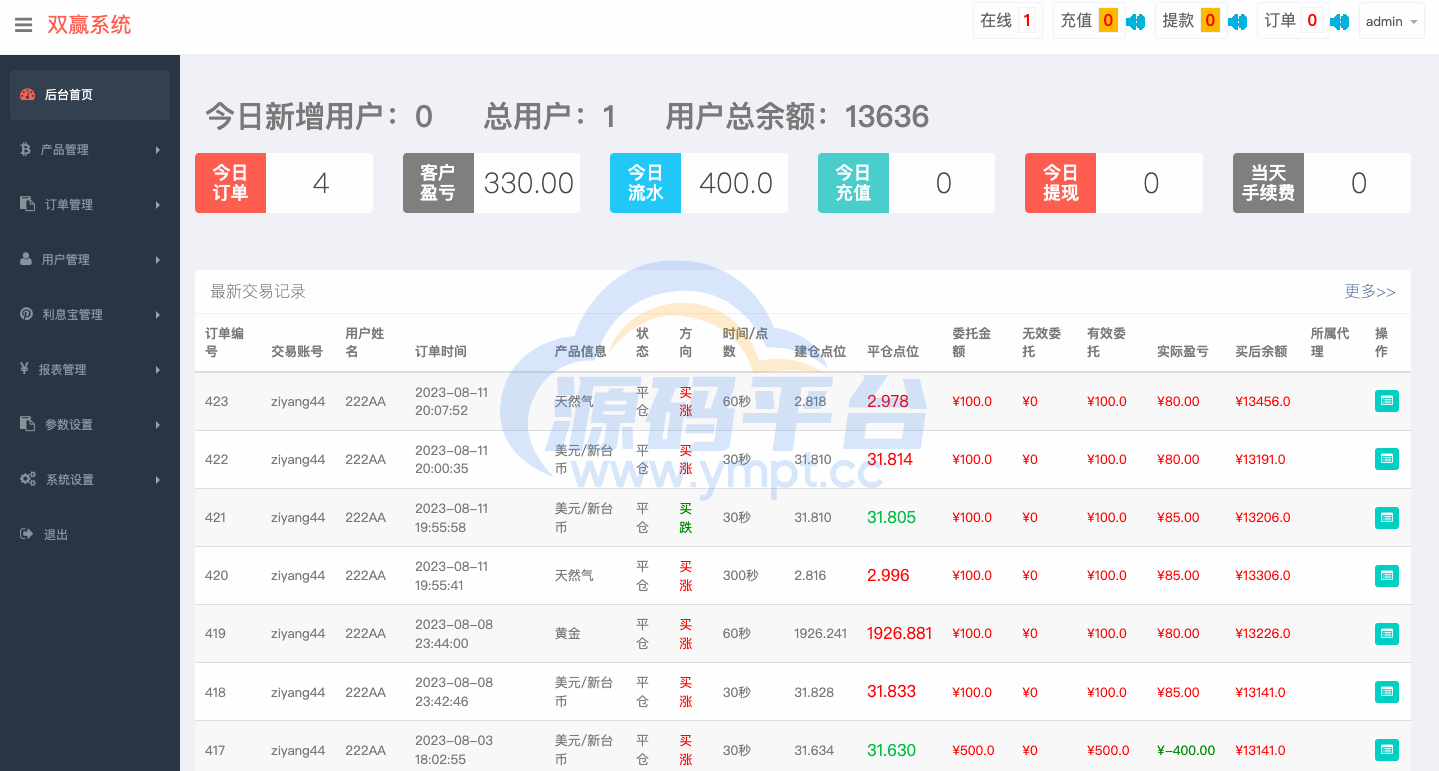
Task: Open 订单管理 menu item
Action: [x=90, y=205]
